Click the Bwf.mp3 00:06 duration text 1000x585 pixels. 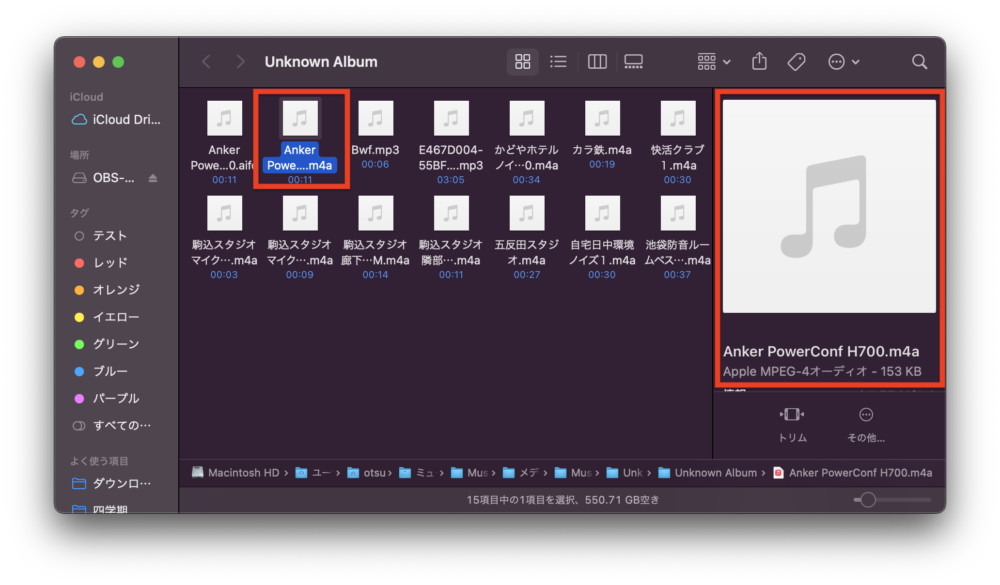click(x=375, y=165)
